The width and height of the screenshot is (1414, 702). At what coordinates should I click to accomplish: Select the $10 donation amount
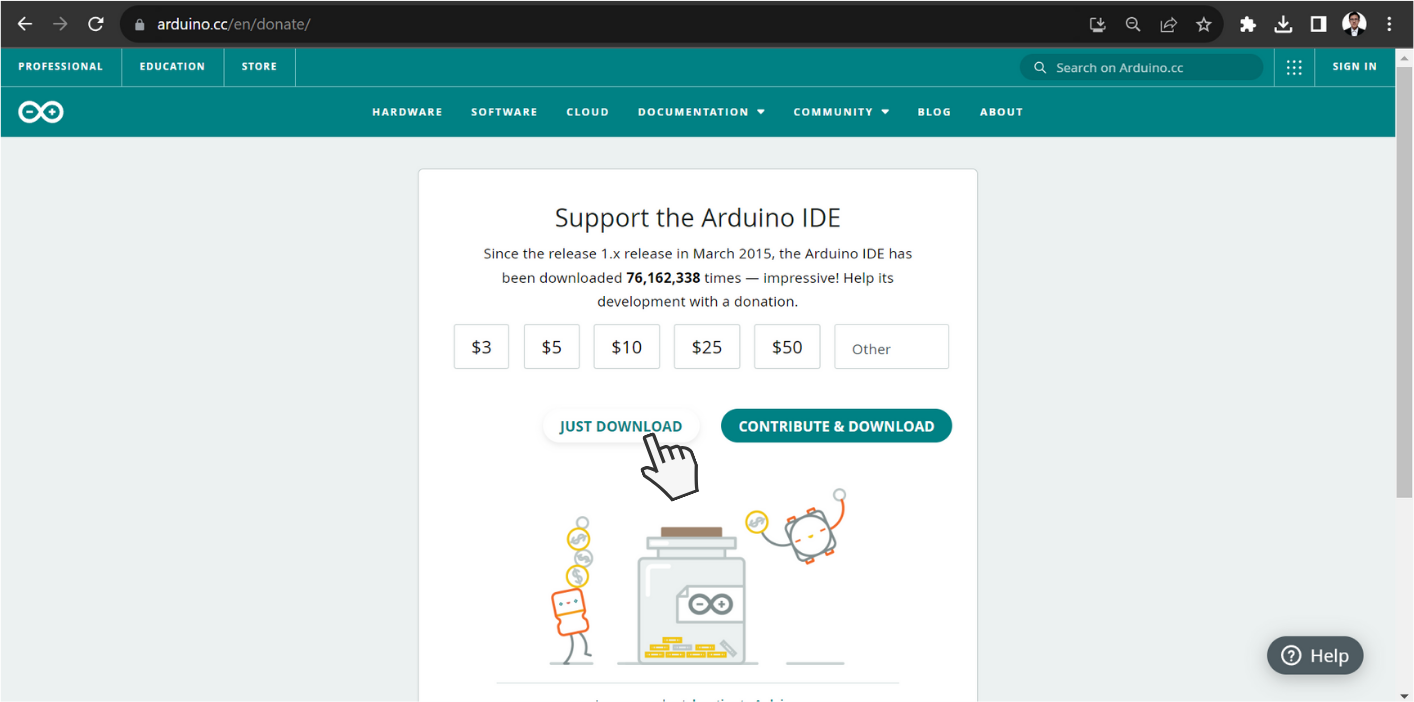click(626, 347)
